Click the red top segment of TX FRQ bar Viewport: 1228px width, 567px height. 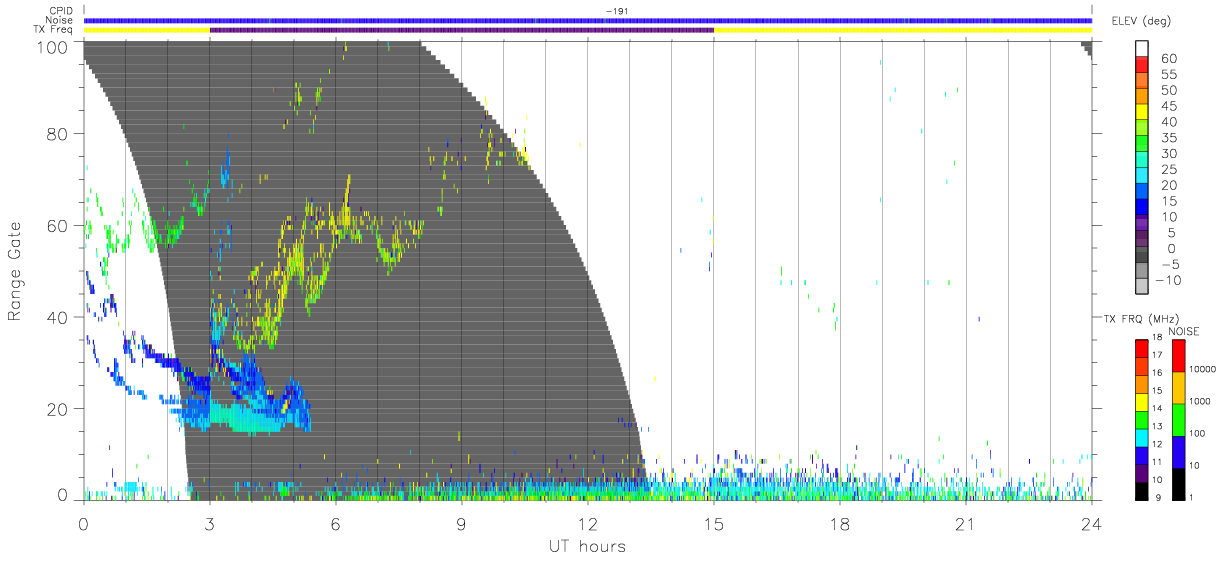click(1143, 348)
